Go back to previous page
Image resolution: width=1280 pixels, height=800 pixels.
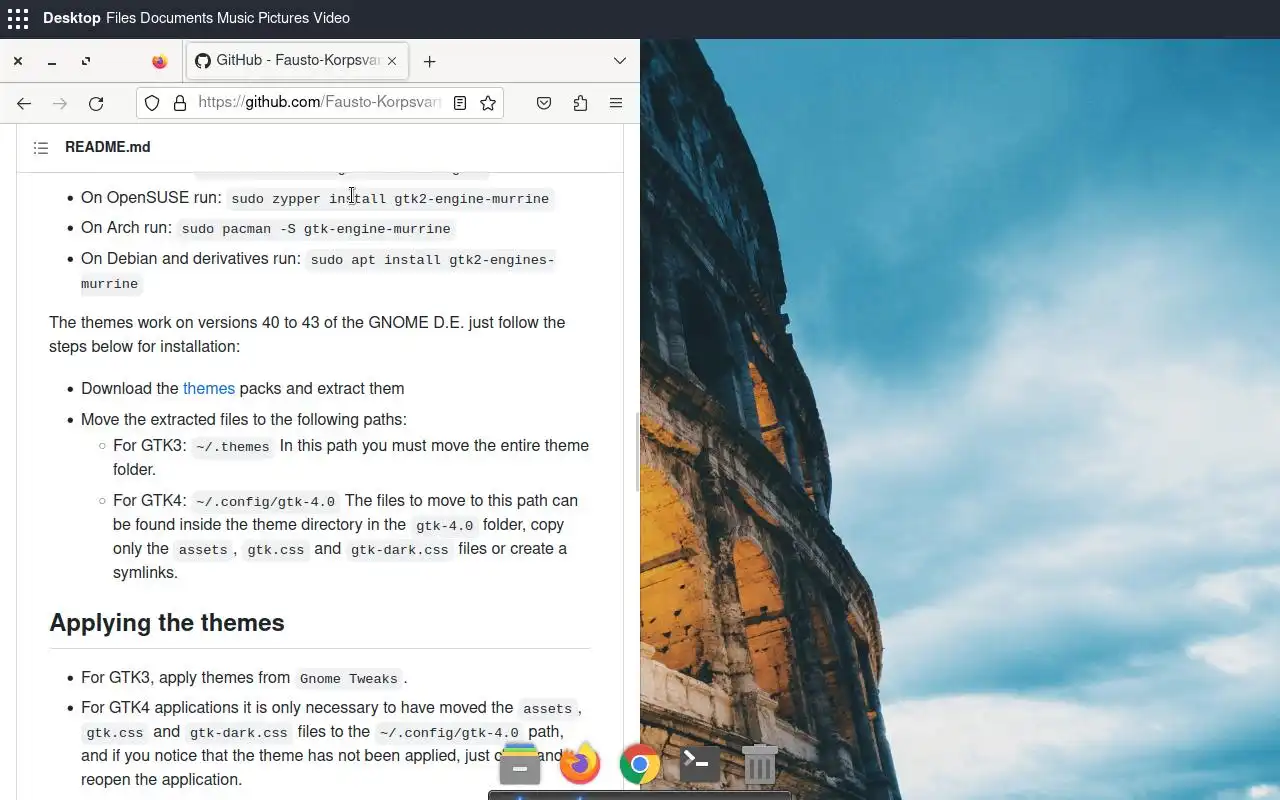tap(24, 103)
